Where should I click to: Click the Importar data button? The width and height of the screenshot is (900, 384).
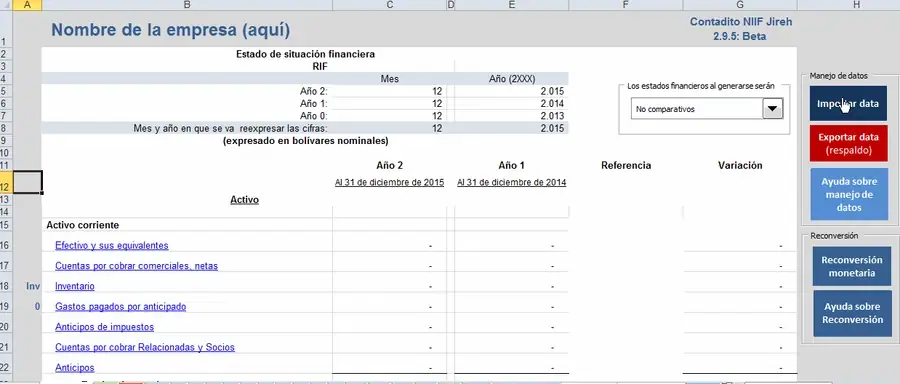coord(848,103)
